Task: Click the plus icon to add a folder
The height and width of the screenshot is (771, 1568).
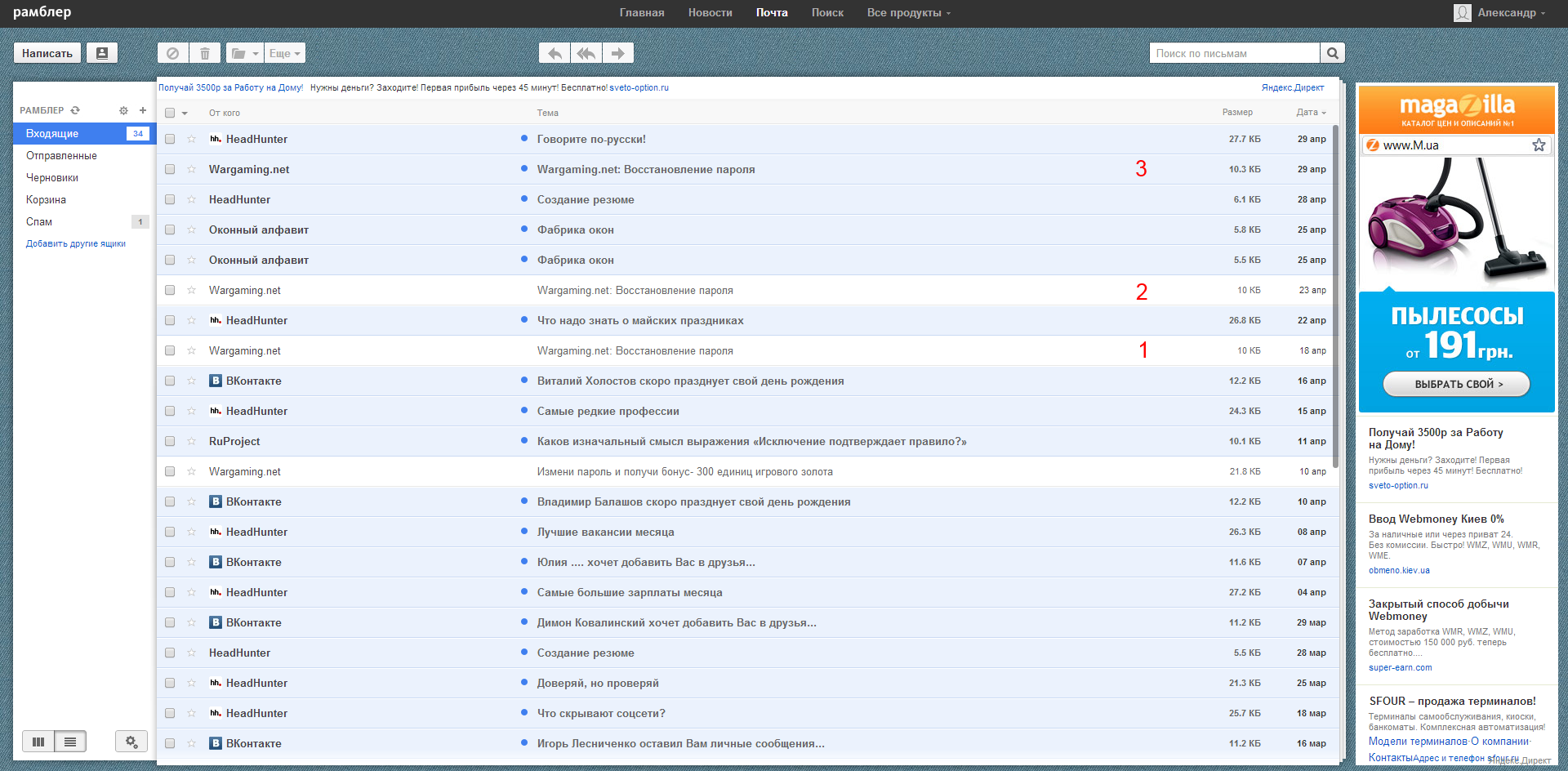Action: (143, 110)
